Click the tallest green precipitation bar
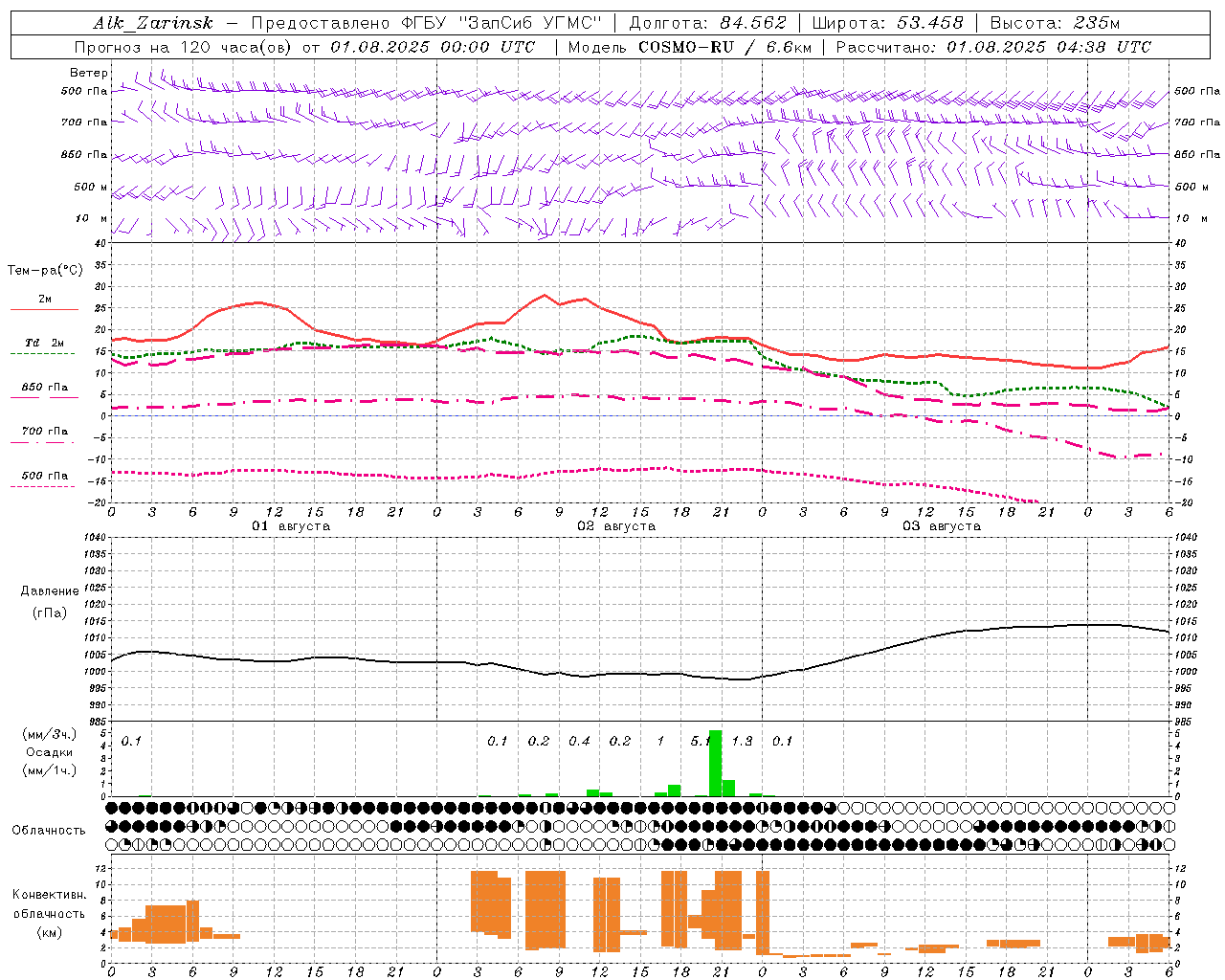Viewport: 1225px width, 980px height. pos(715,763)
